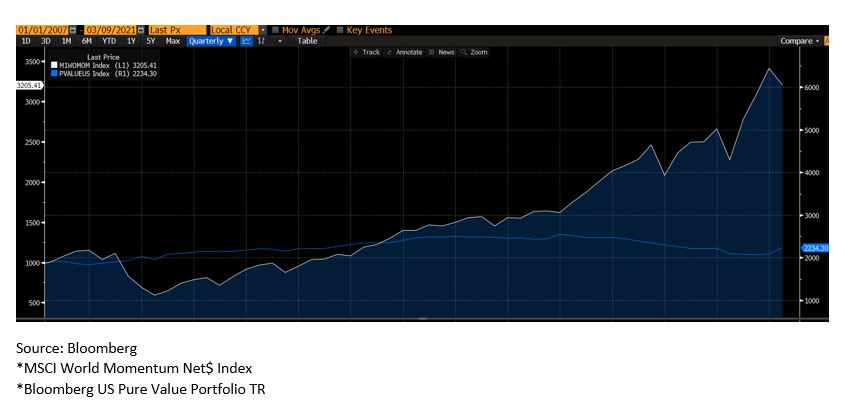Show News on chart
This screenshot has height=411, width=844.
click(442, 52)
